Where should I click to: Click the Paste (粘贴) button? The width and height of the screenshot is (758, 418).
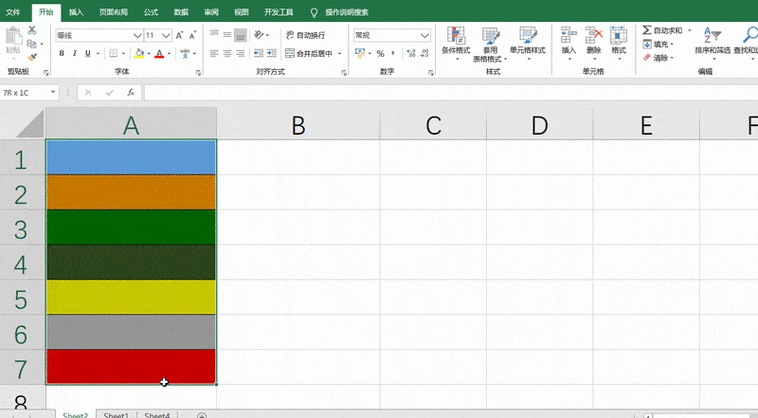(13, 41)
